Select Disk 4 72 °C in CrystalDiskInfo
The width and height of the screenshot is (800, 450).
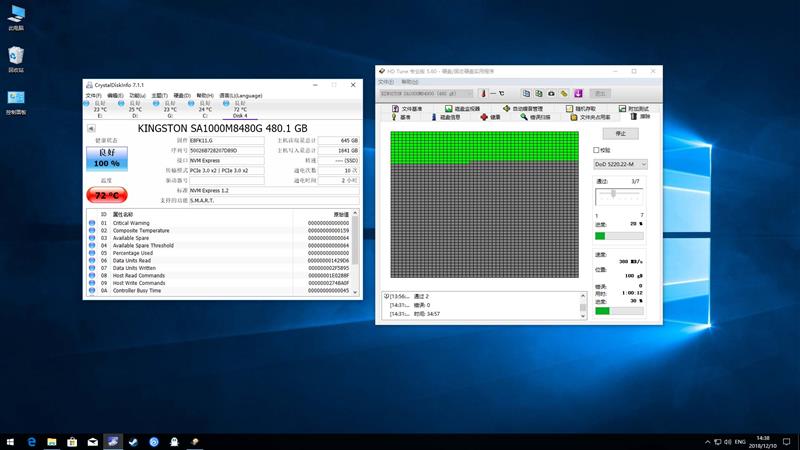[x=240, y=109]
